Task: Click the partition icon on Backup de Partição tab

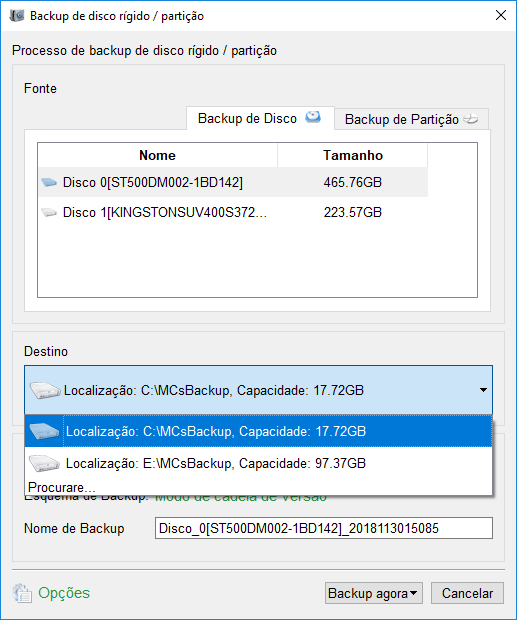Action: pos(471,119)
